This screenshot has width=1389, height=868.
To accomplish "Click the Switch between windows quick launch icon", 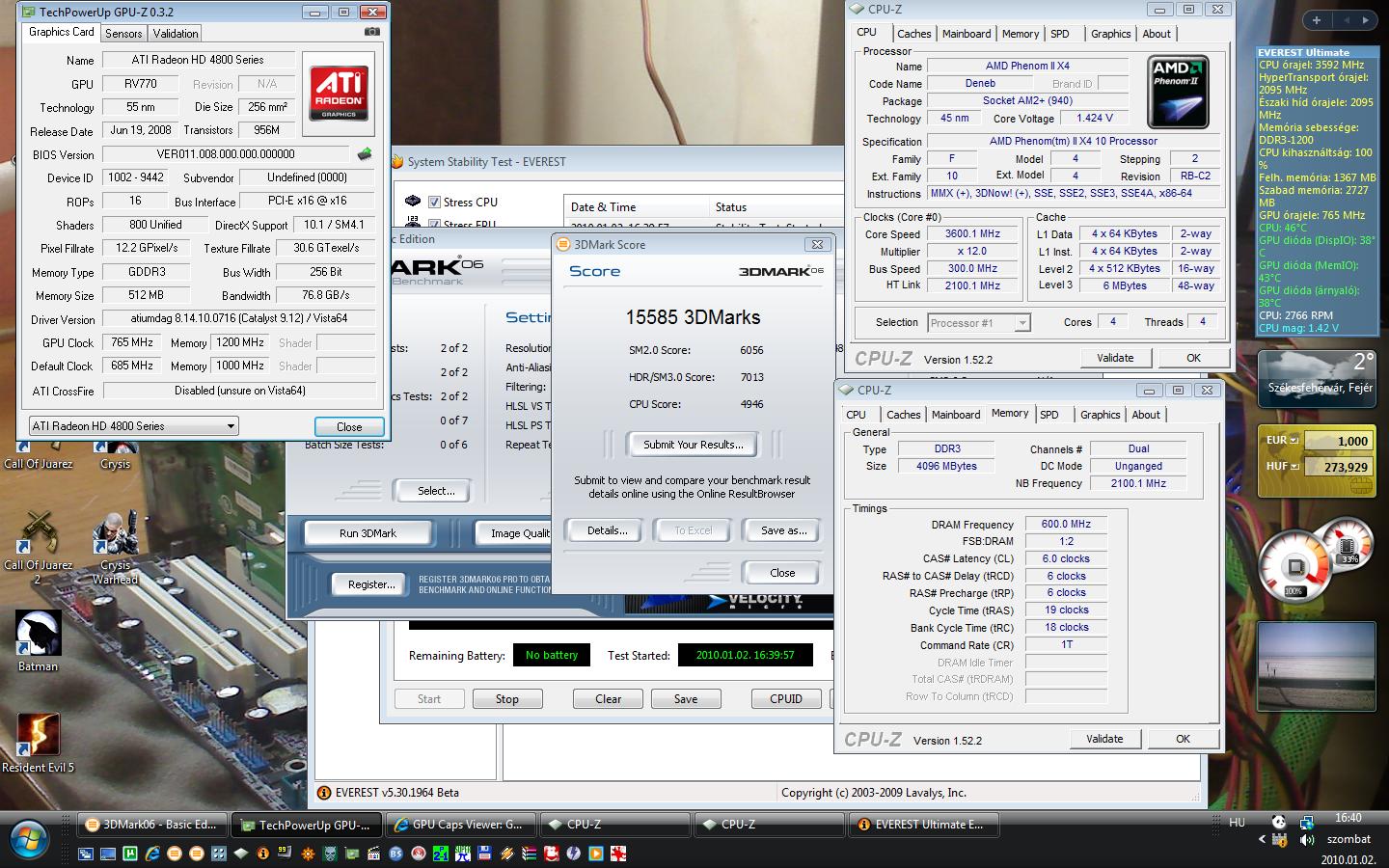I will (x=86, y=854).
